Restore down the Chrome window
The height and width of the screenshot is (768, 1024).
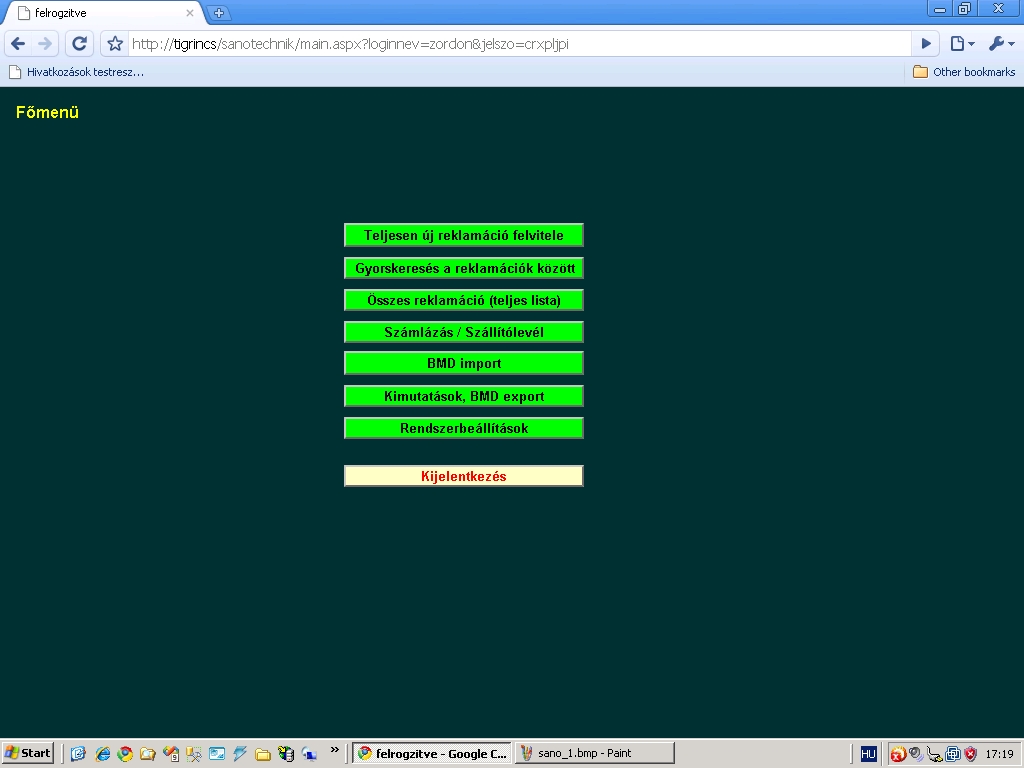point(965,9)
